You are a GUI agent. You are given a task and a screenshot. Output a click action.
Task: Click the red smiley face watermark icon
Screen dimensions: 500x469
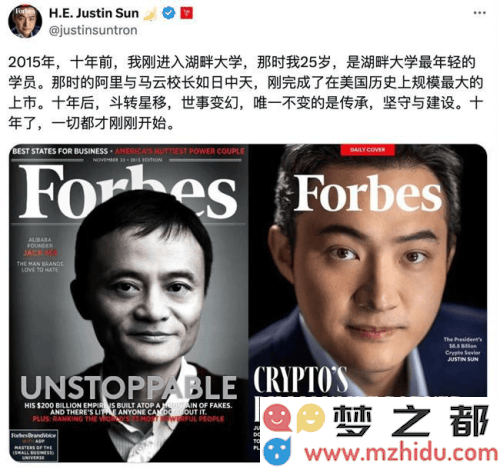click(277, 418)
